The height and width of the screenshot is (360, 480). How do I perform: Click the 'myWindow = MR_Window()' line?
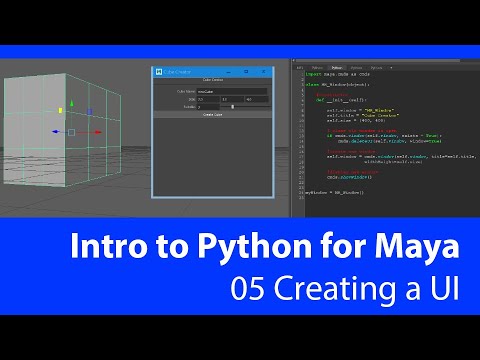click(x=335, y=193)
